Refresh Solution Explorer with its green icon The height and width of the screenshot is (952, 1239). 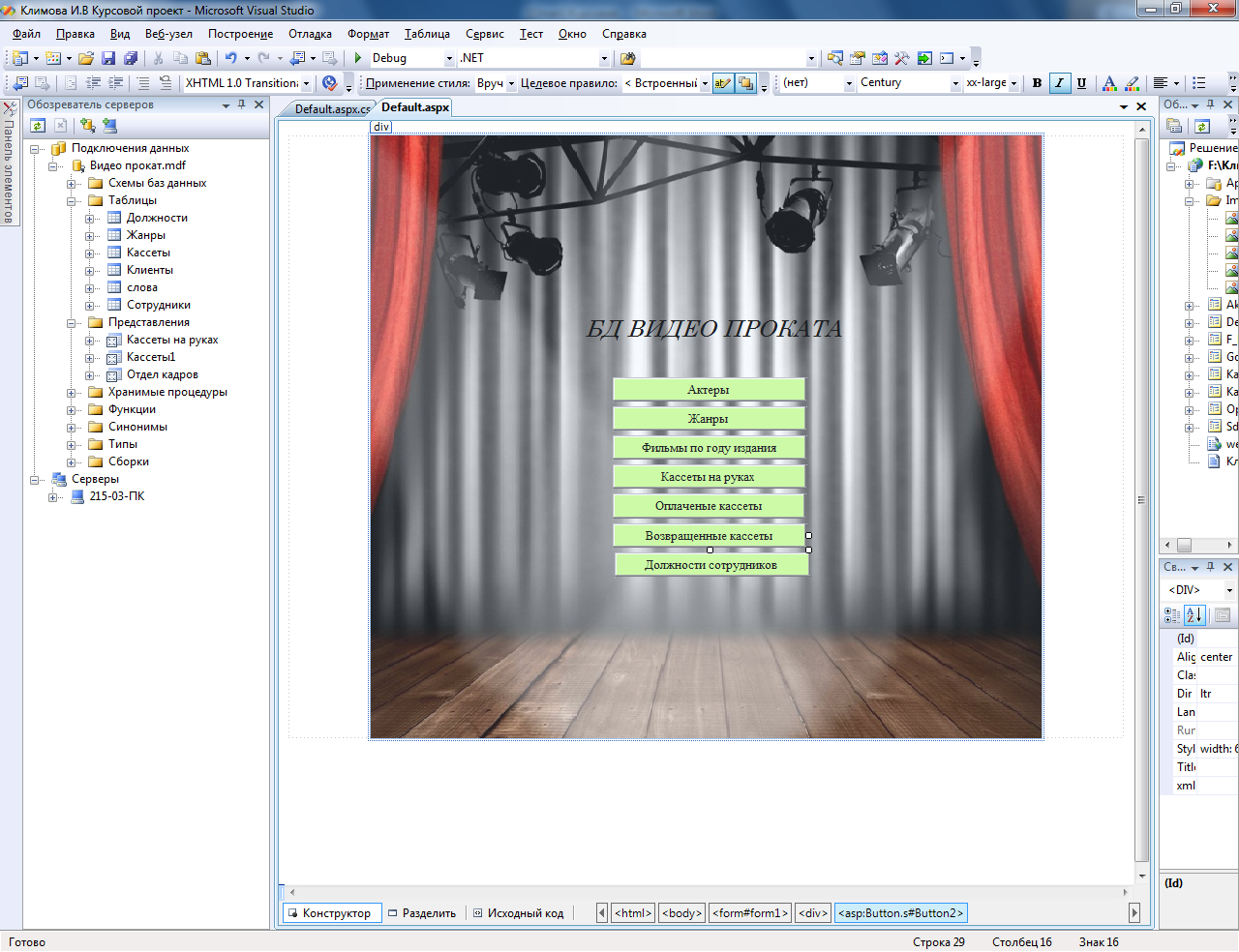[x=1202, y=126]
